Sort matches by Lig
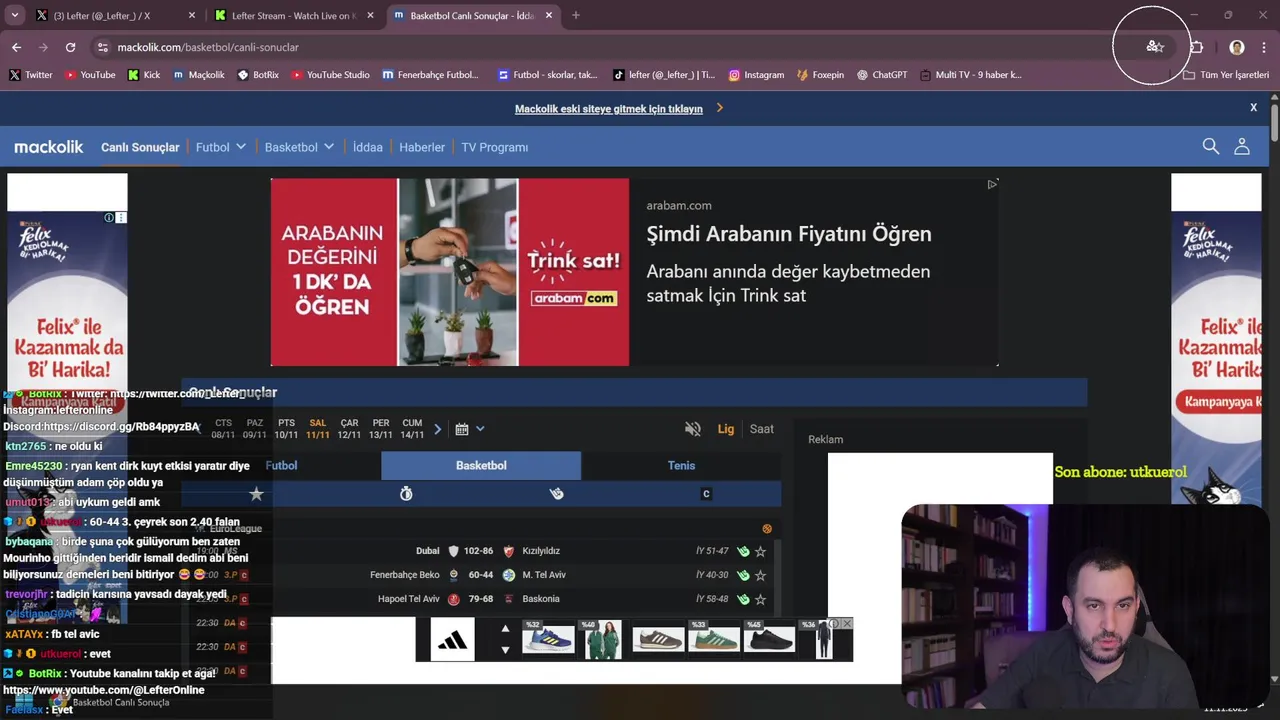 tap(726, 429)
